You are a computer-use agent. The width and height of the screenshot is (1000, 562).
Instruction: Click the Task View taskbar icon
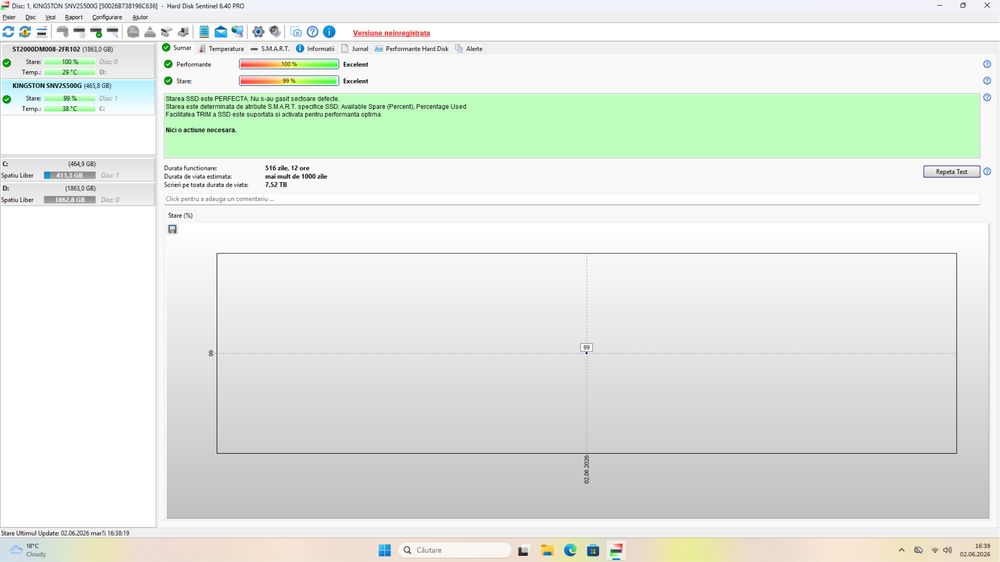click(x=523, y=550)
